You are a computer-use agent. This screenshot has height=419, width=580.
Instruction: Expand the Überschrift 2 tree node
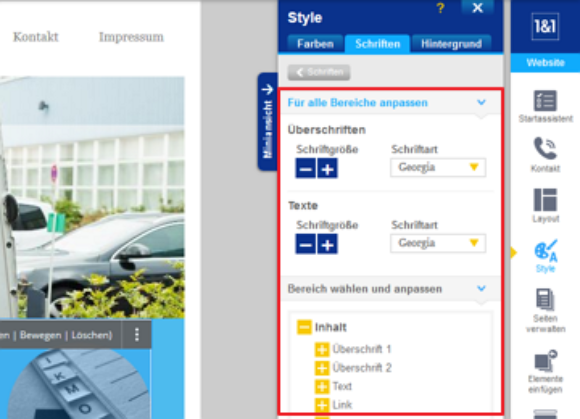(x=322, y=368)
